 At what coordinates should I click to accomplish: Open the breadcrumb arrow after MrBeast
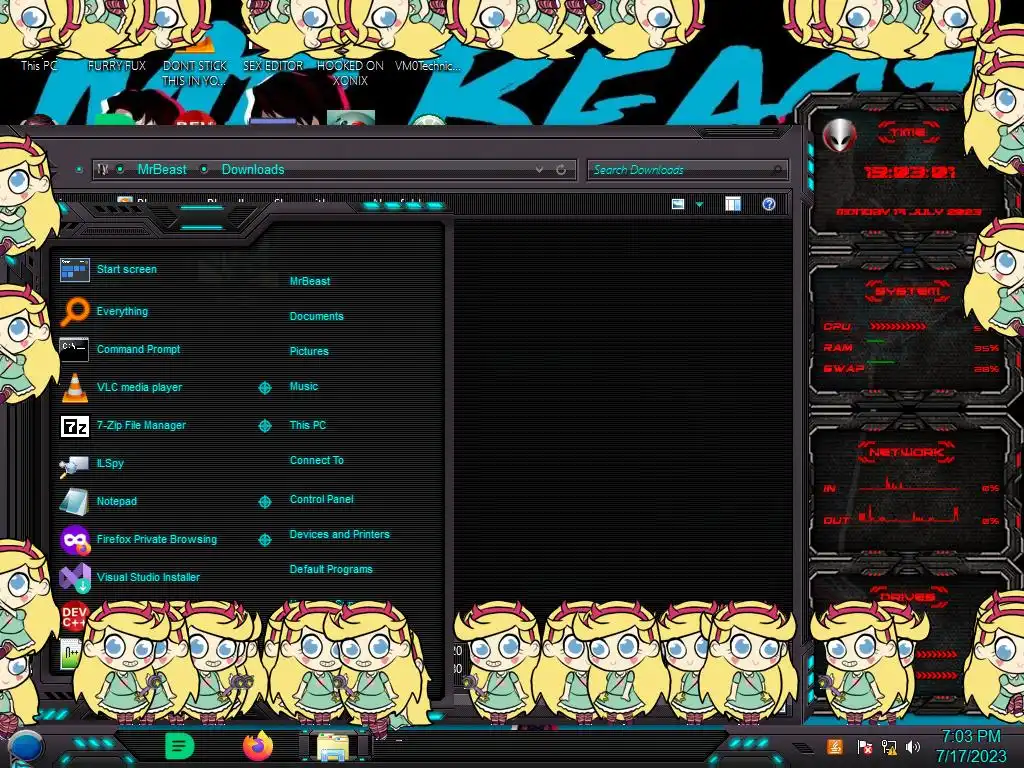click(x=204, y=170)
